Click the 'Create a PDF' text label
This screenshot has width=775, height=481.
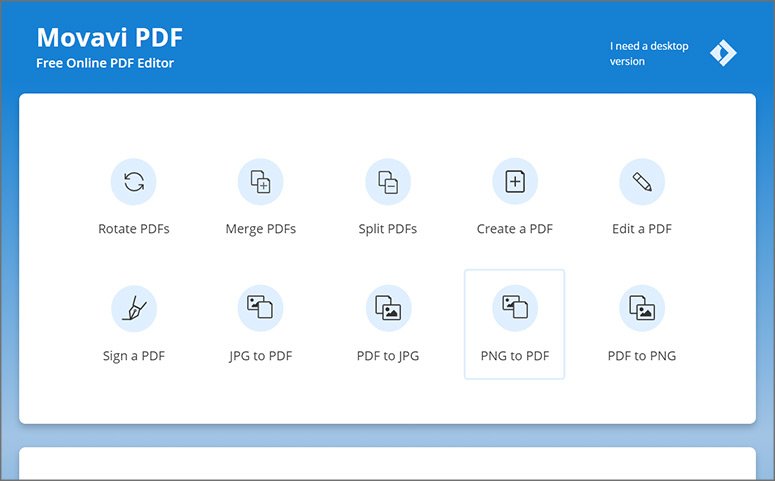(515, 229)
